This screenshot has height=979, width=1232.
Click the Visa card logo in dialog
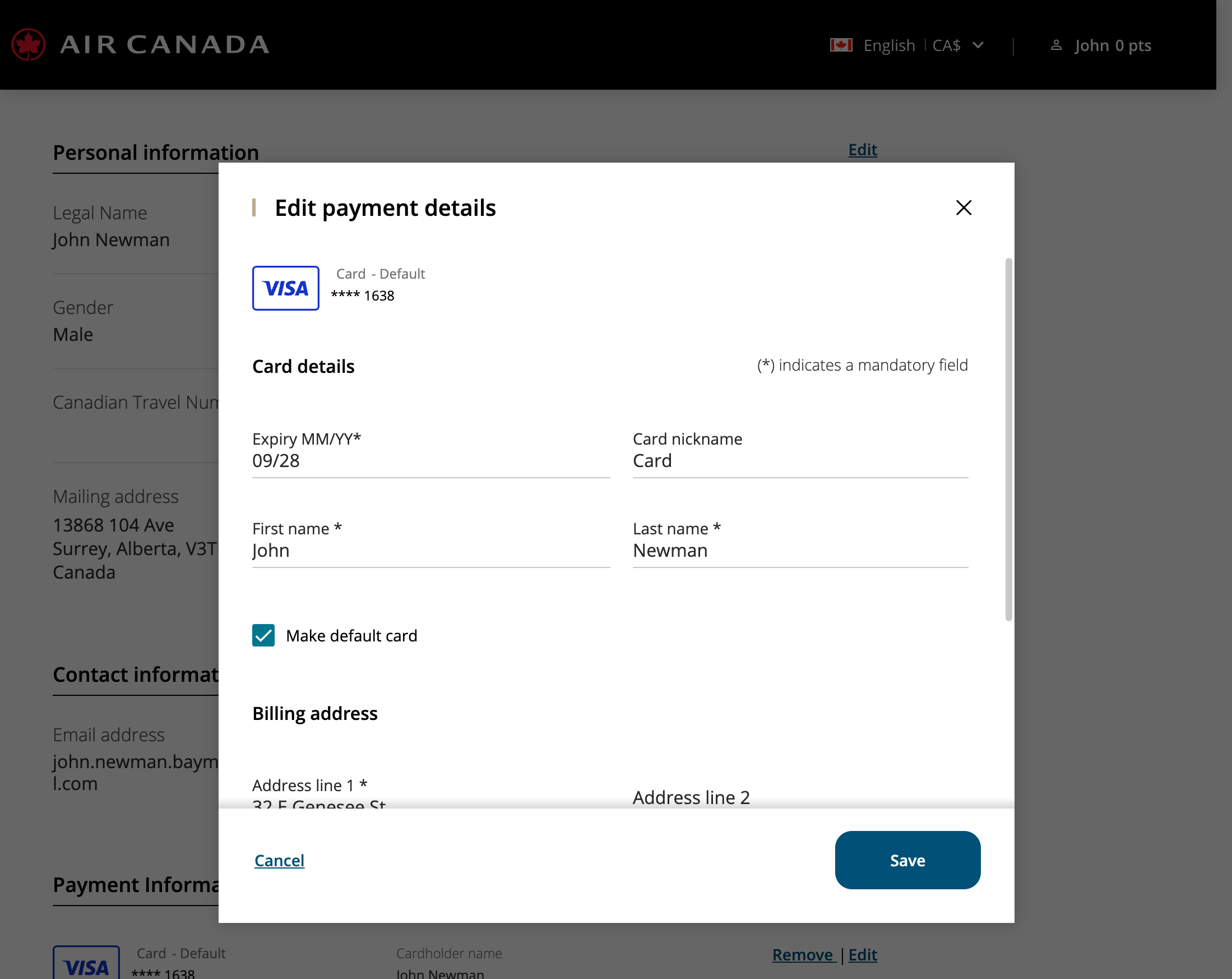point(286,288)
